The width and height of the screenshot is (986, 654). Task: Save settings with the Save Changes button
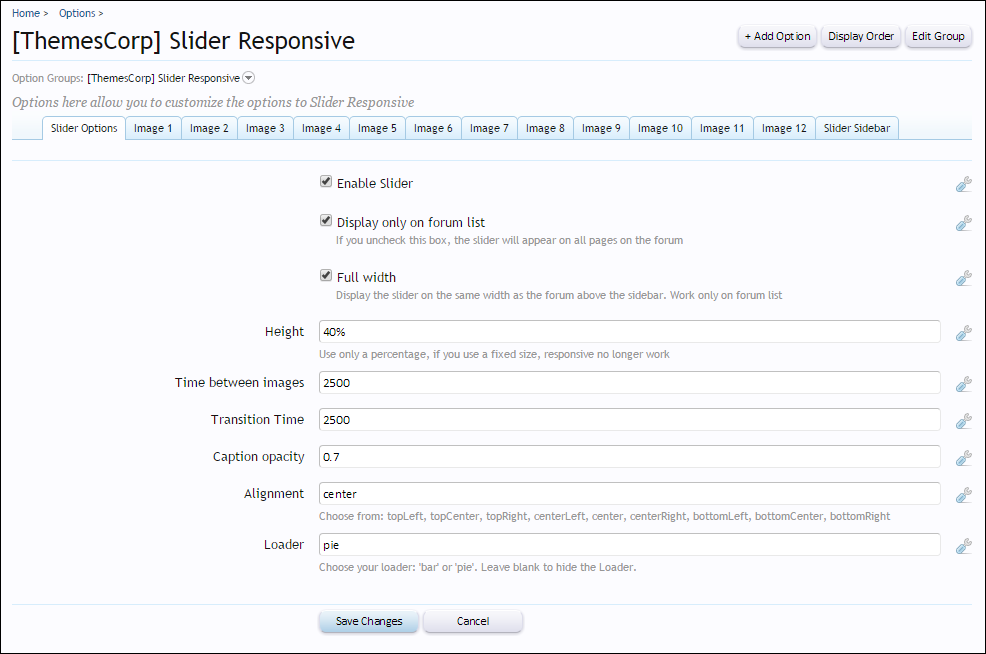tap(368, 621)
